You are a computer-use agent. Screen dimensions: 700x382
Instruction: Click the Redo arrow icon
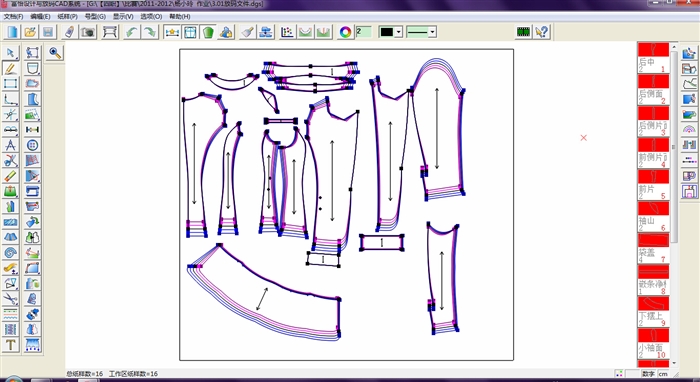(x=150, y=32)
